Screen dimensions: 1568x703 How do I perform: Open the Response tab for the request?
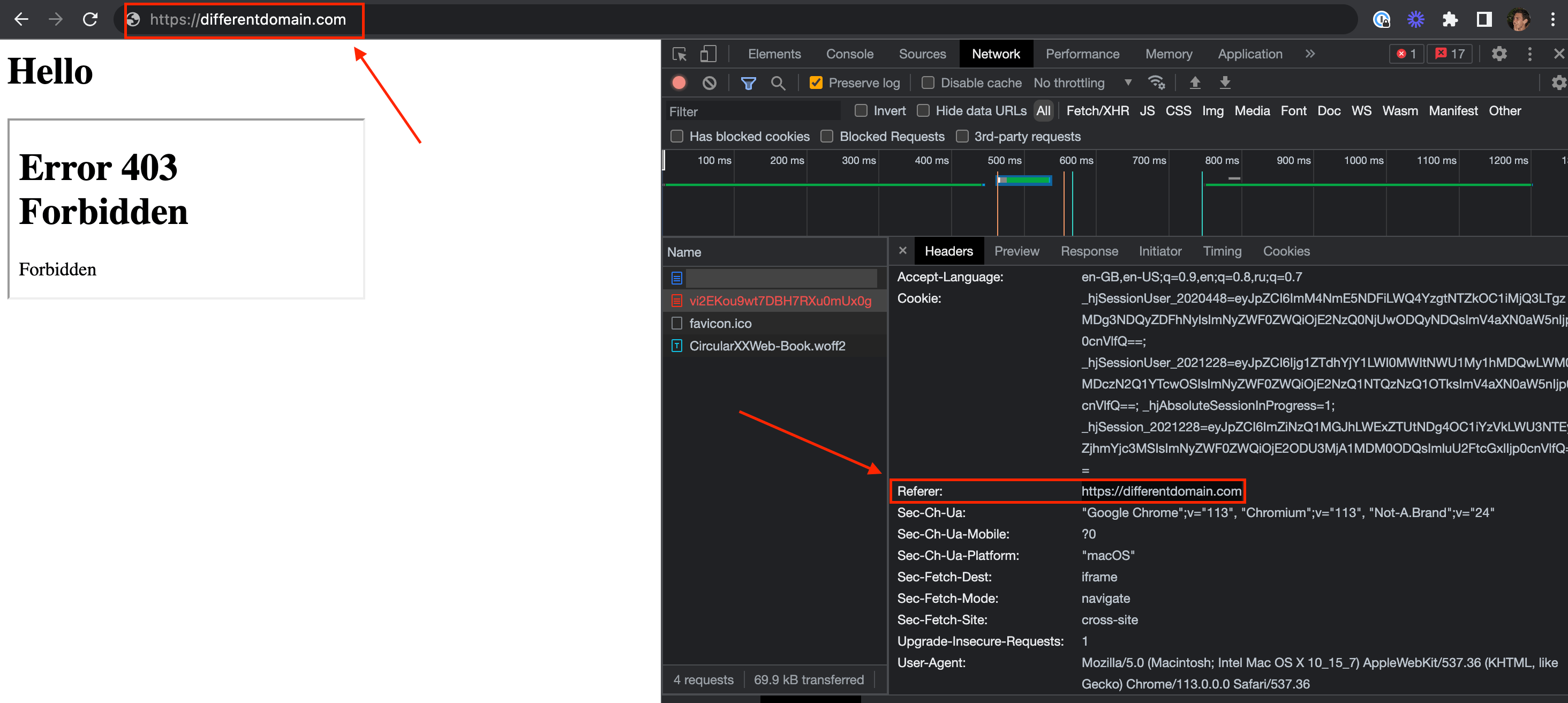point(1089,250)
